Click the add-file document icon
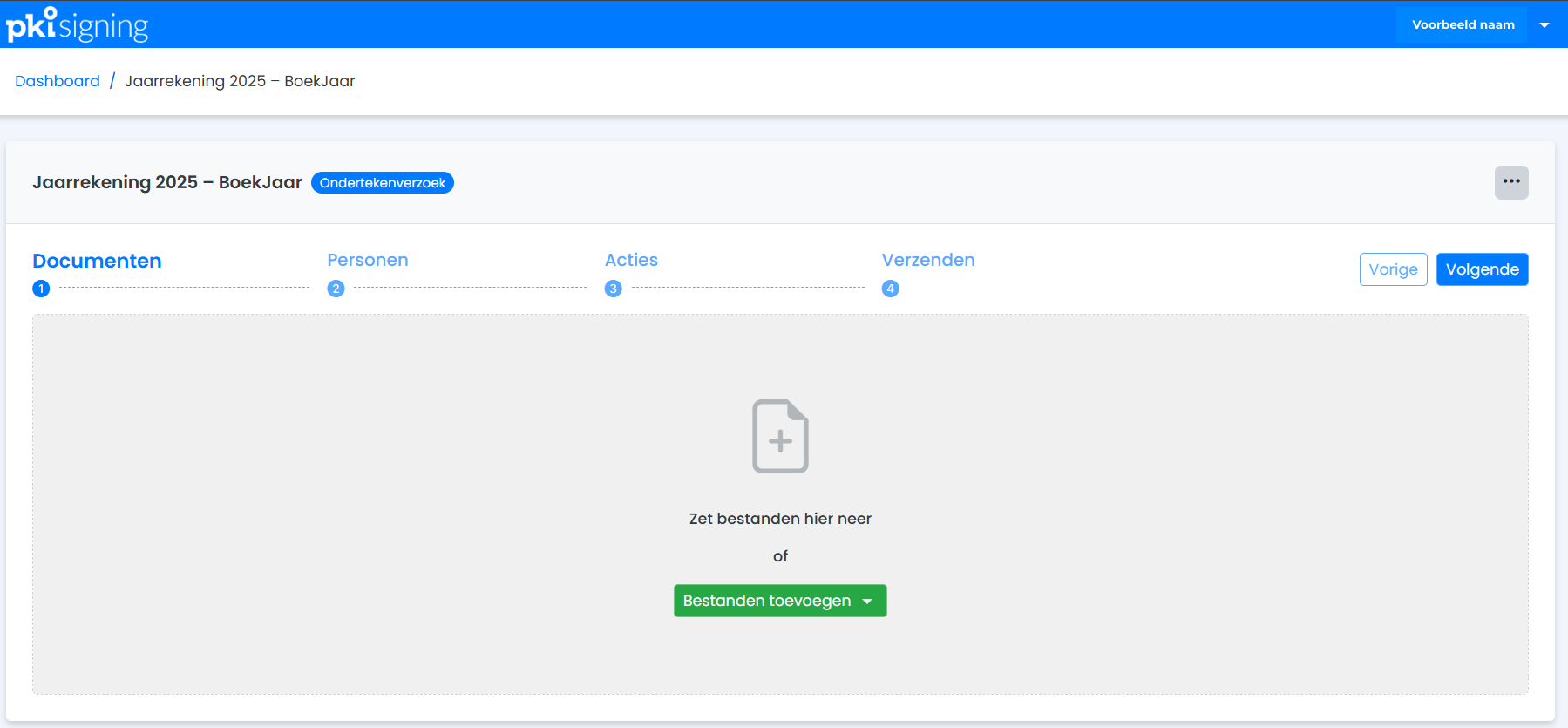The width and height of the screenshot is (1568, 728). [x=780, y=436]
